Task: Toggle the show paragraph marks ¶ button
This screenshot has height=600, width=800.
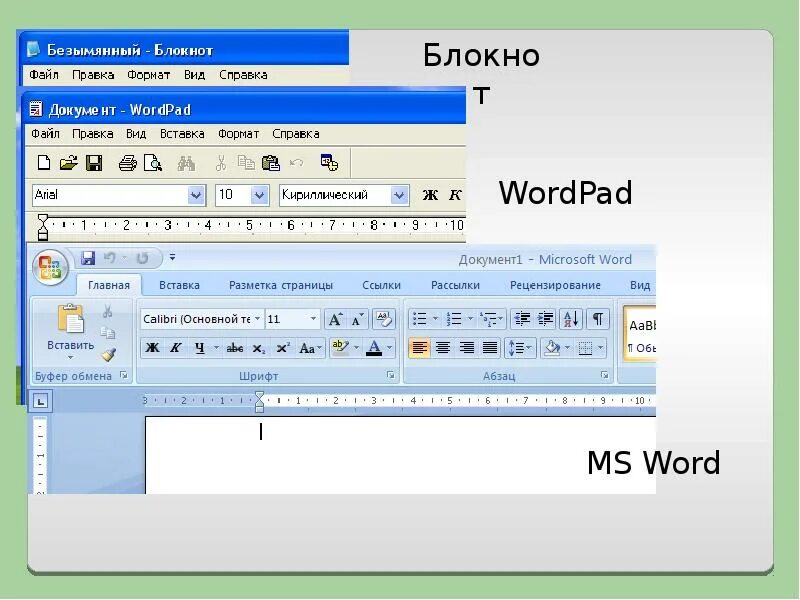Action: [x=597, y=319]
